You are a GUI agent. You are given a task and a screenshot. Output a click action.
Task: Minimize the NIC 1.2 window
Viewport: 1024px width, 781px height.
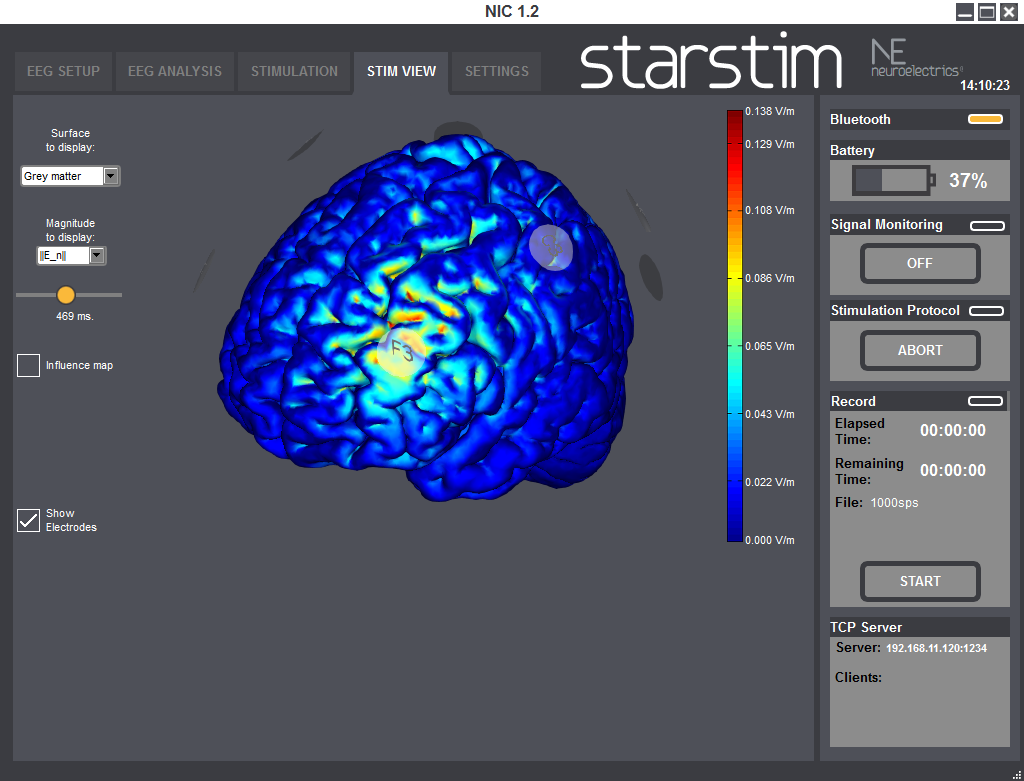tap(965, 12)
